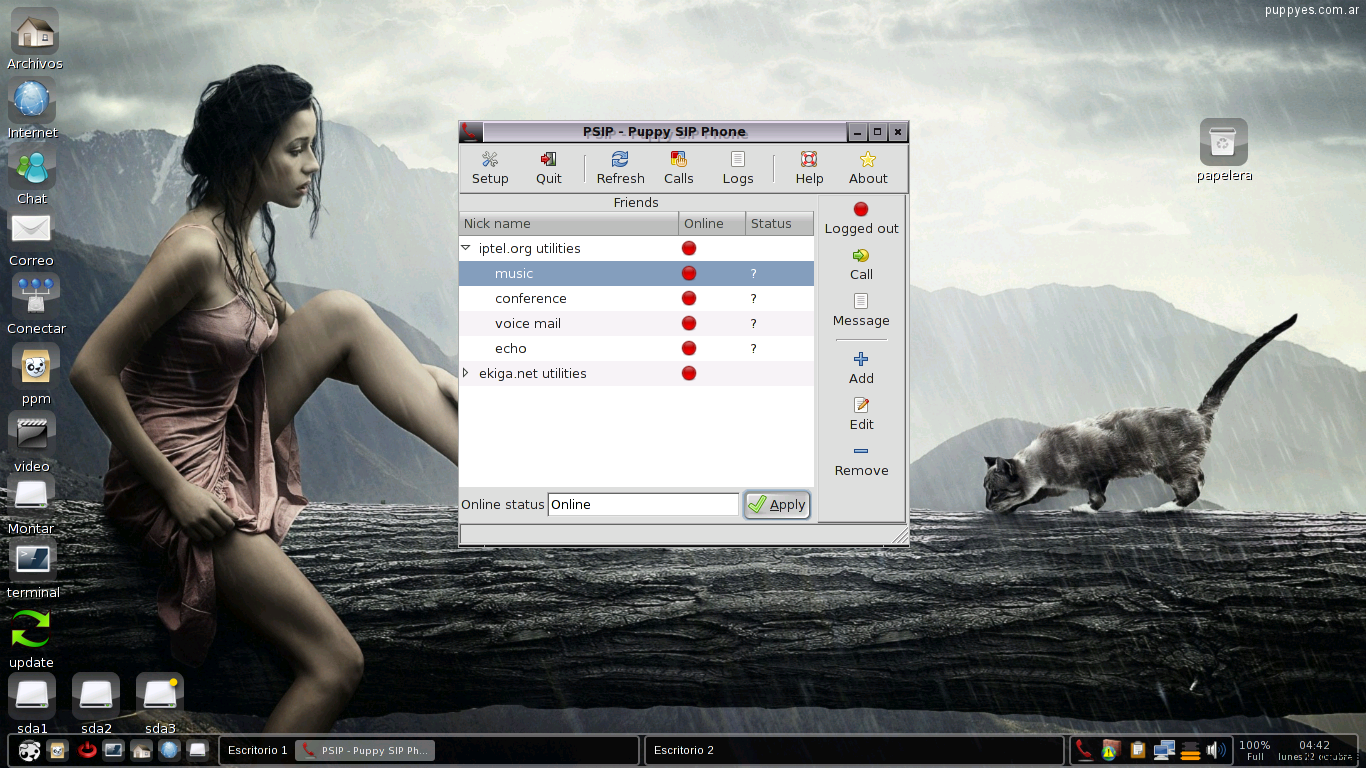1366x768 pixels.
Task: Open the Conectar desktop icon
Action: [x=36, y=304]
